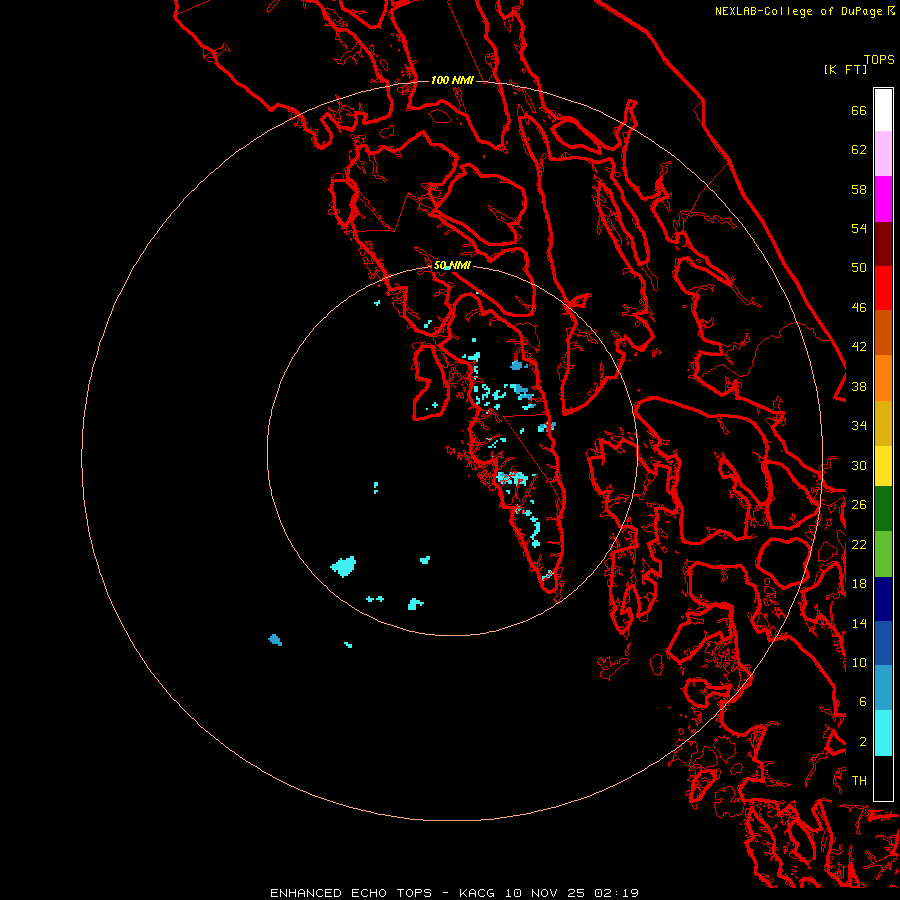Click the navy 22 kft legend swatch
The image size is (900, 900).
pos(883,599)
